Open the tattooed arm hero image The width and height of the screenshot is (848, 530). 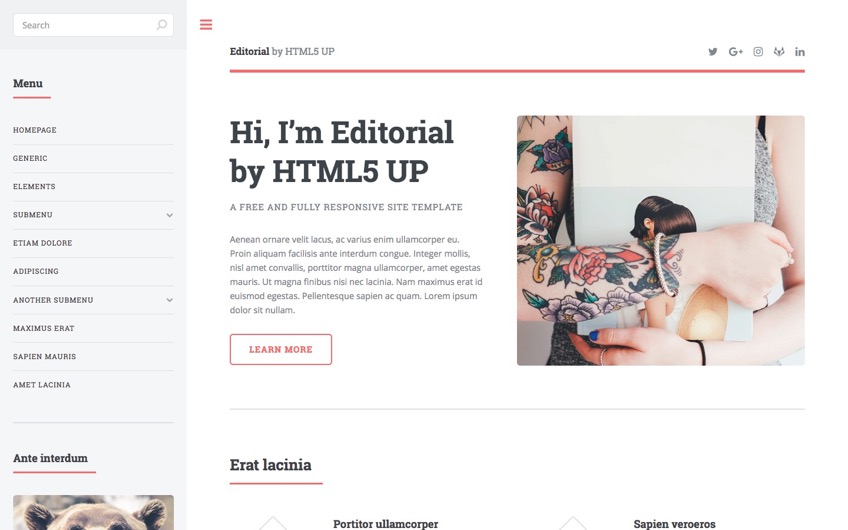click(660, 241)
